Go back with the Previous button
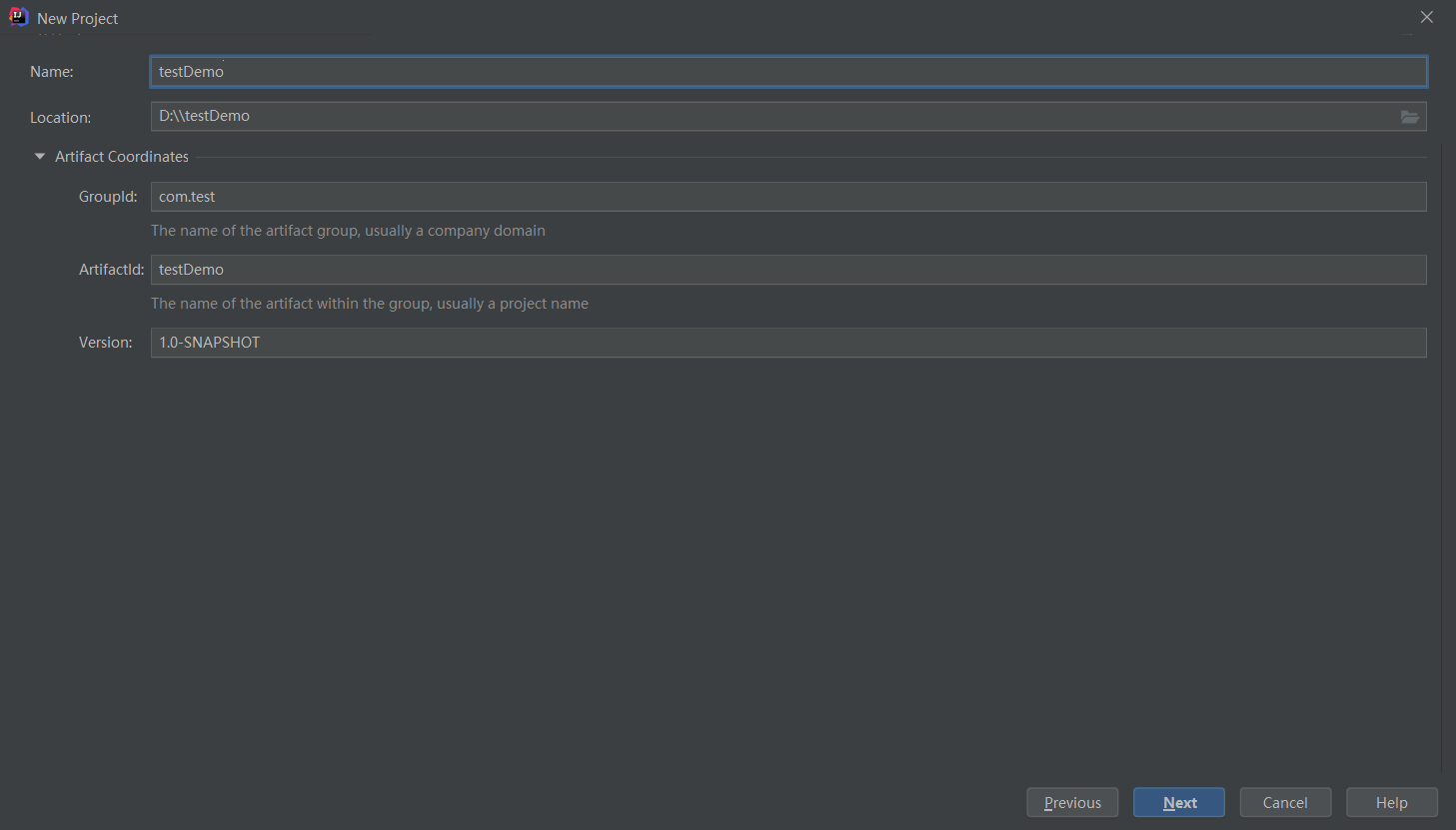Image resolution: width=1456 pixels, height=830 pixels. pyautogui.click(x=1072, y=802)
